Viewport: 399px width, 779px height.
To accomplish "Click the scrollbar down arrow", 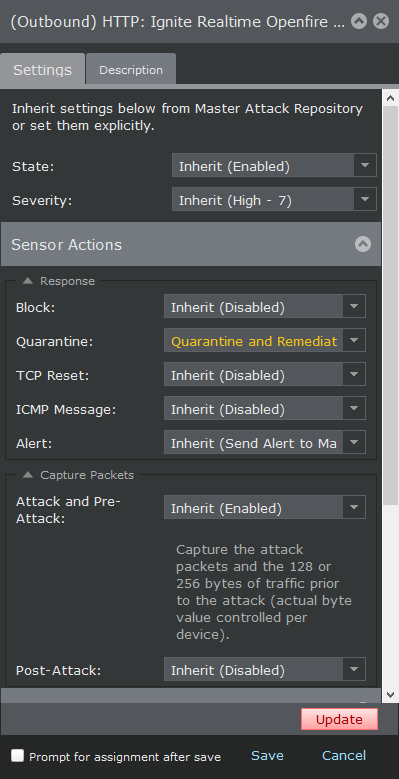I will point(390,695).
